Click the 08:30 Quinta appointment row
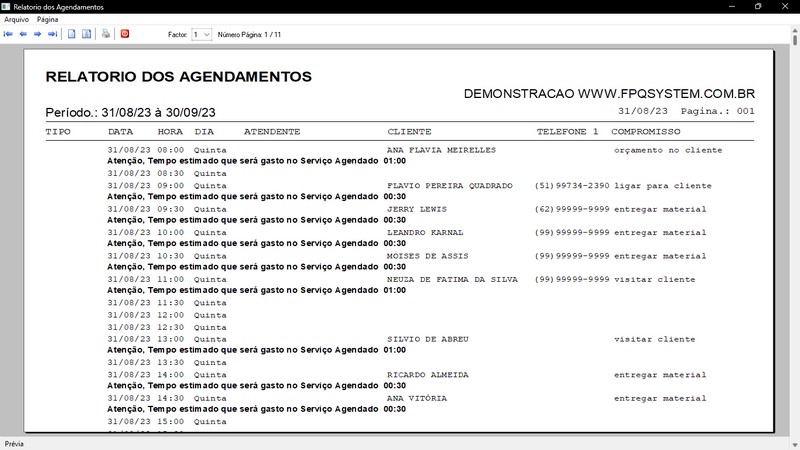The height and width of the screenshot is (450, 800). pos(167,173)
